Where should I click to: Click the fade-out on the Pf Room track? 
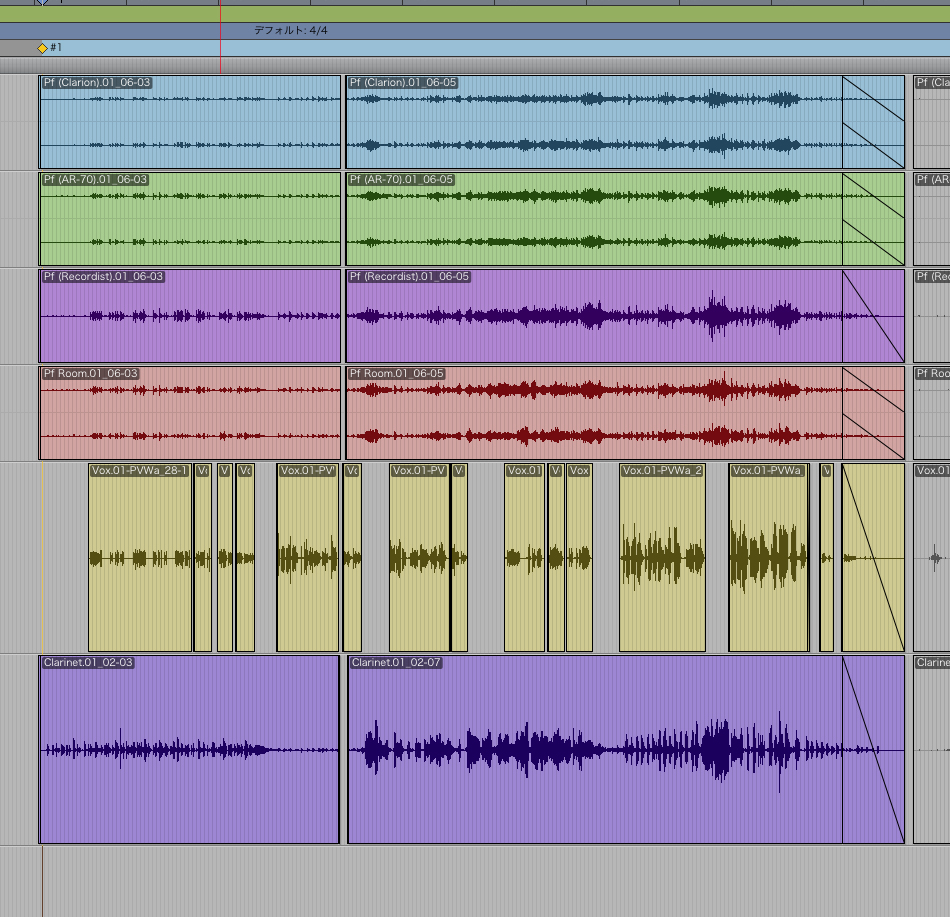[873, 413]
